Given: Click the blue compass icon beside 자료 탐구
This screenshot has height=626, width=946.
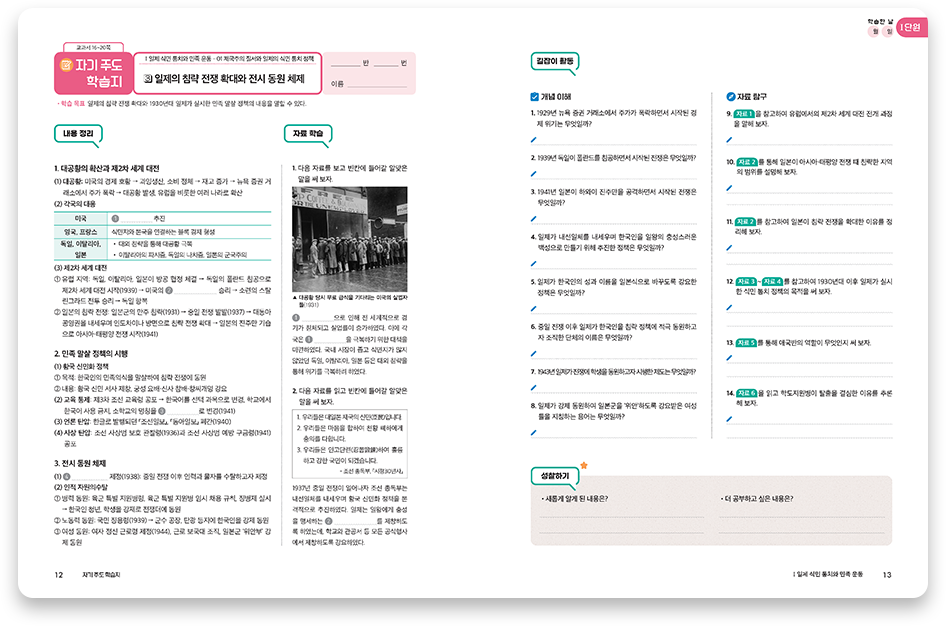Looking at the screenshot, I should [731, 96].
